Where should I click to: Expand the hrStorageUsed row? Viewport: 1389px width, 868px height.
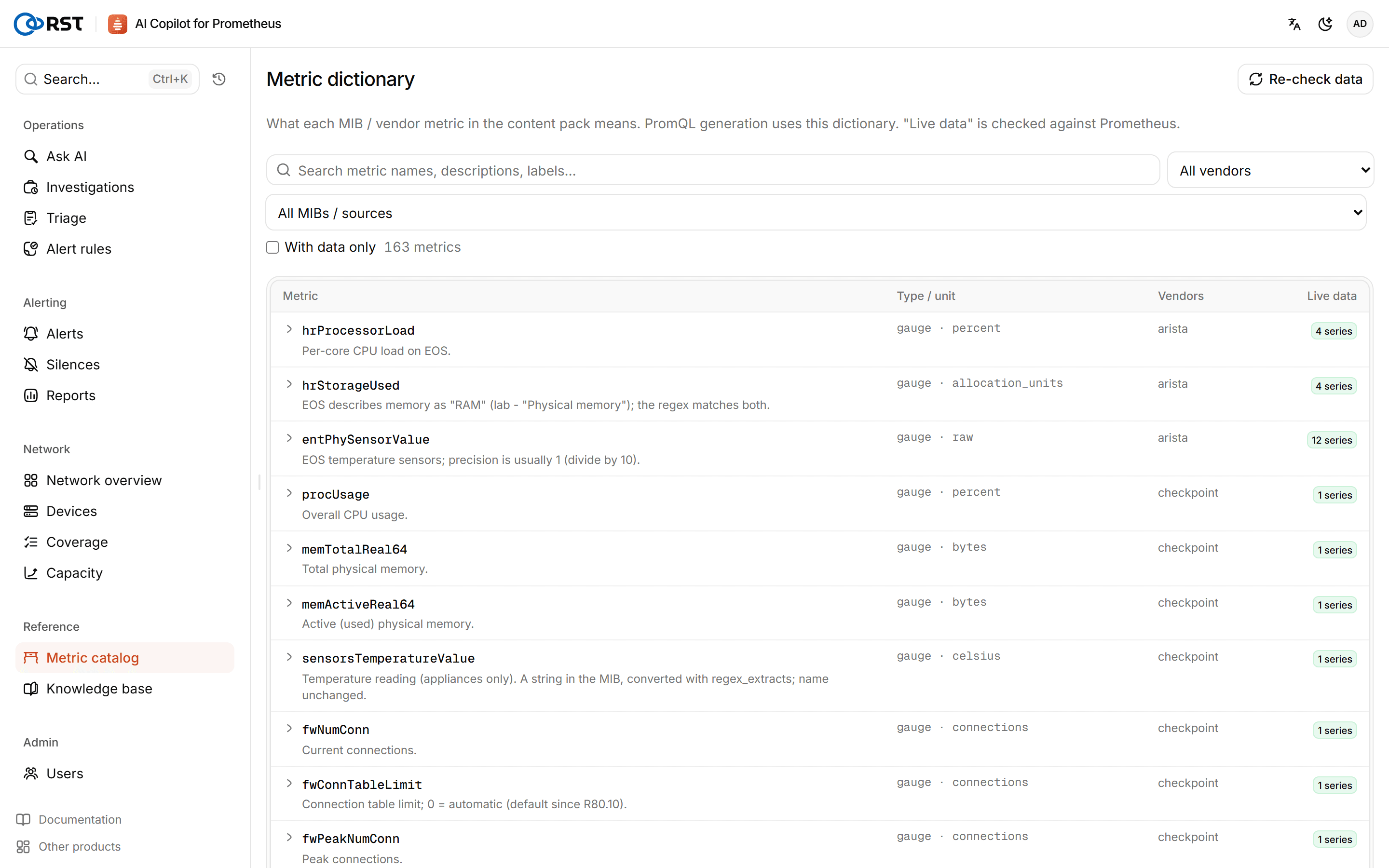click(x=289, y=384)
